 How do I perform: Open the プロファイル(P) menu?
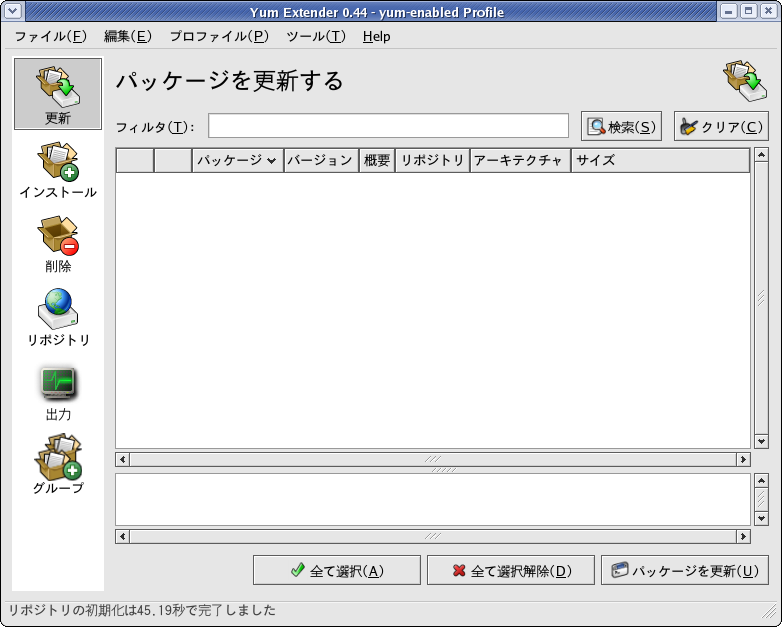point(219,36)
